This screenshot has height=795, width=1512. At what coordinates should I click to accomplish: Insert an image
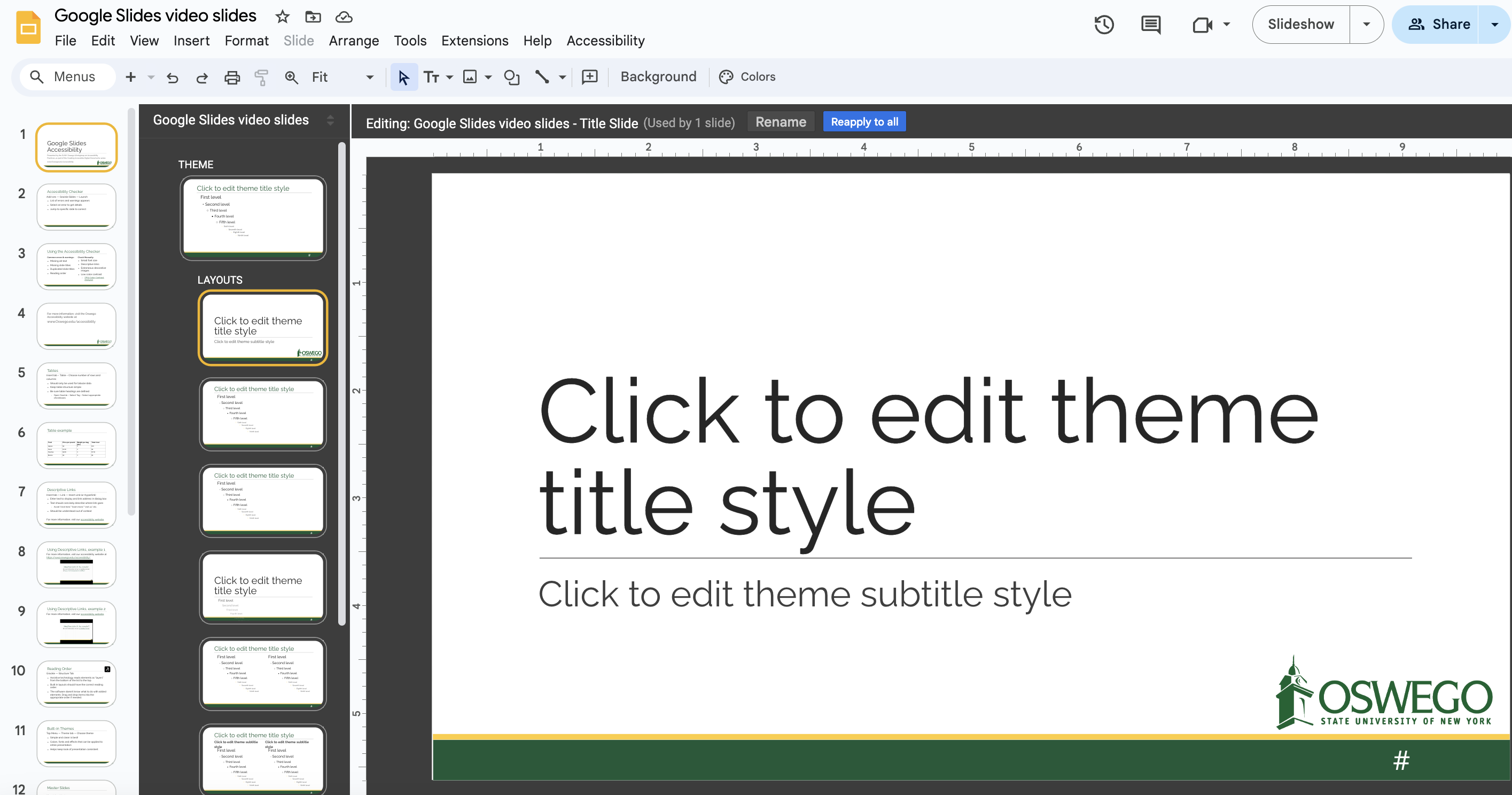pyautogui.click(x=470, y=77)
